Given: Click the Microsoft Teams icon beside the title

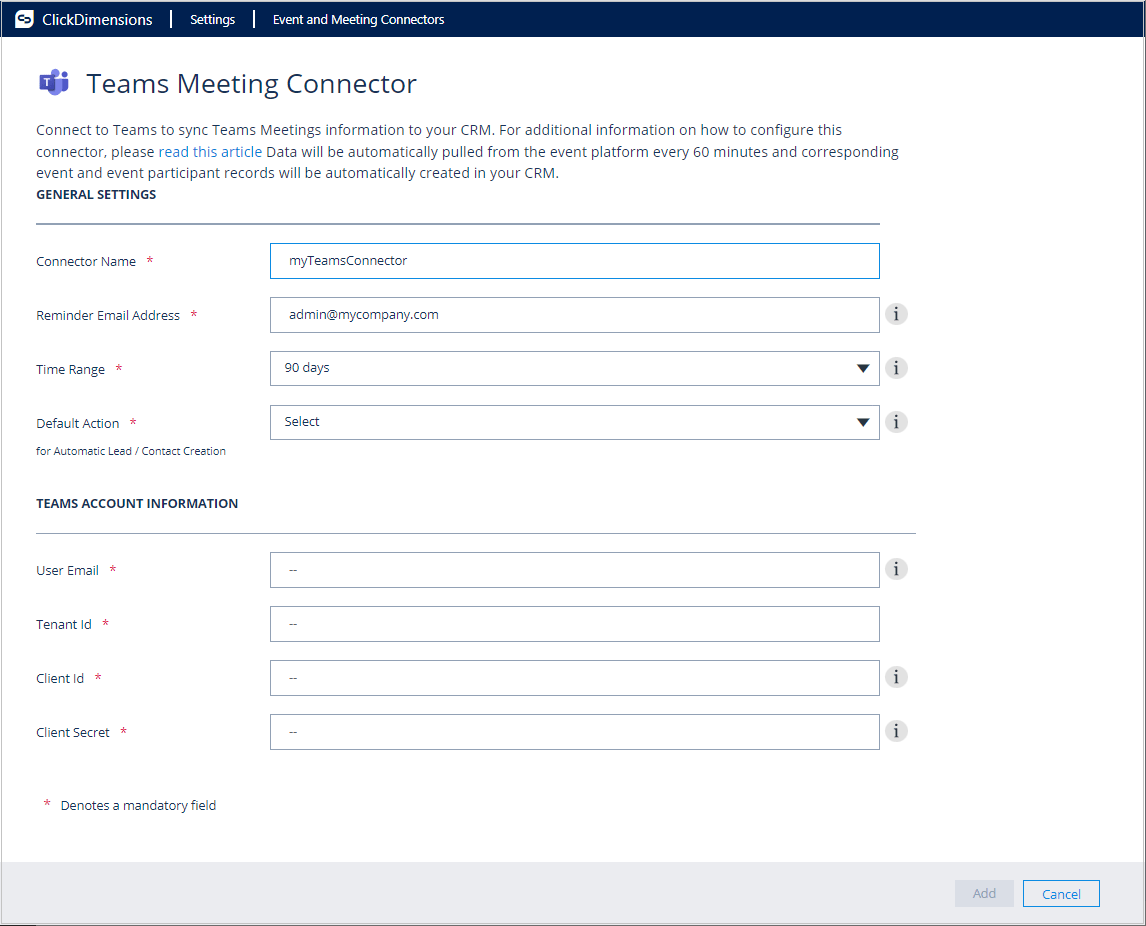Looking at the screenshot, I should tap(54, 83).
